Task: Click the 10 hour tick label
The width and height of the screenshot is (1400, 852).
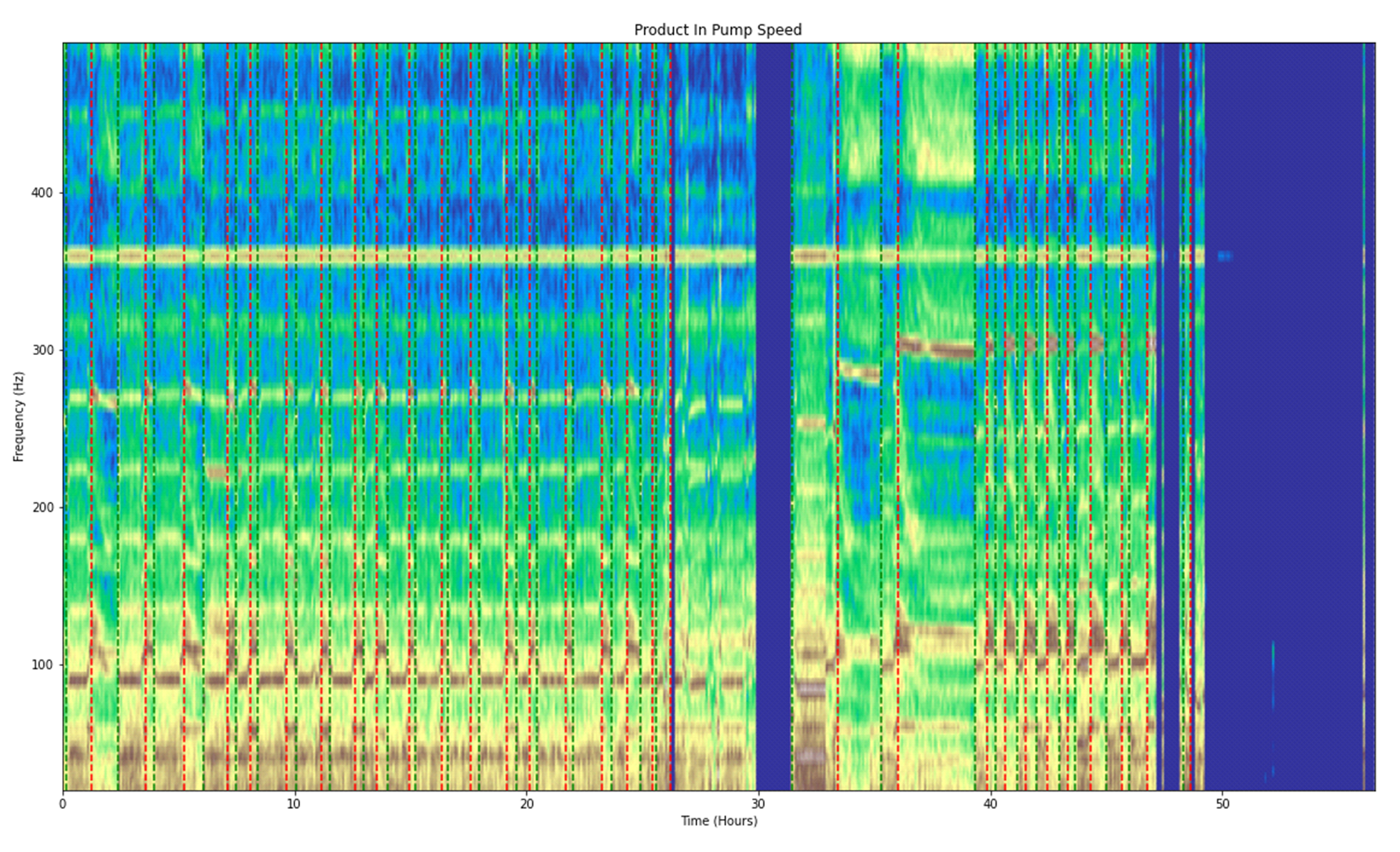Action: tap(294, 803)
